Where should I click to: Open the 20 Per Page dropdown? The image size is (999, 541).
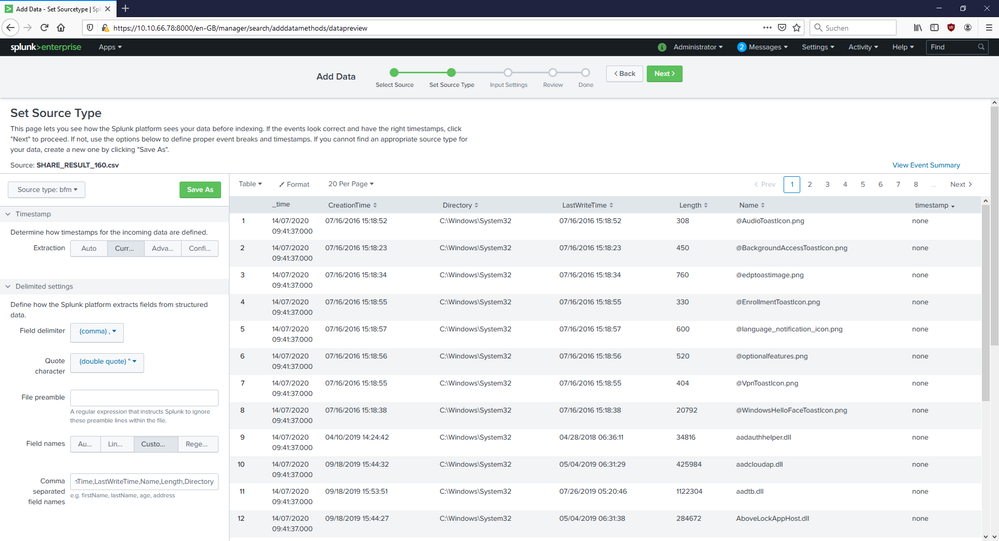(x=350, y=184)
